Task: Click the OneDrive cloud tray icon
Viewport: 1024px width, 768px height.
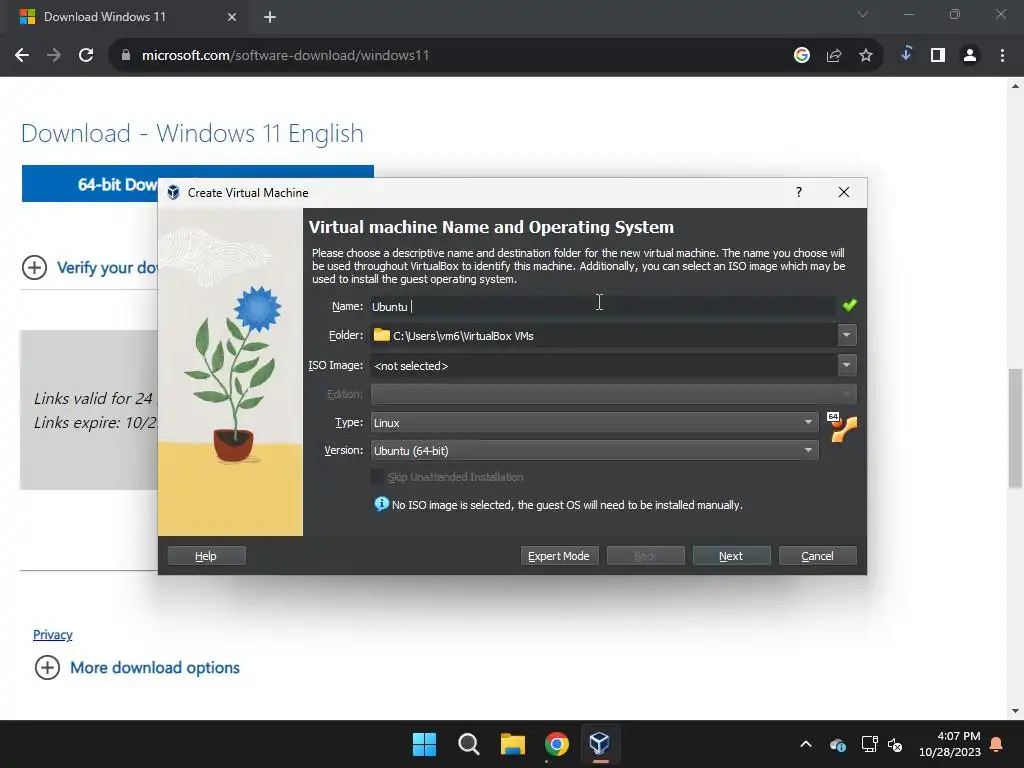Action: pos(838,744)
